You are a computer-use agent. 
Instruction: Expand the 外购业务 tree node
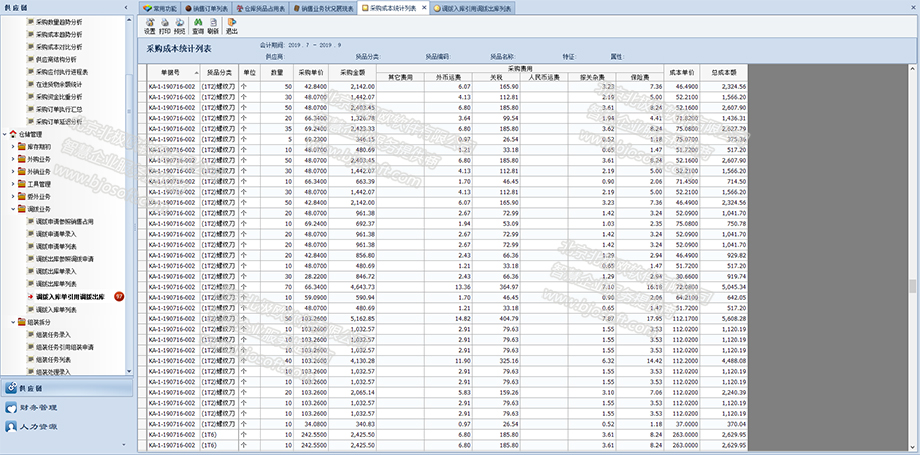click(x=13, y=159)
